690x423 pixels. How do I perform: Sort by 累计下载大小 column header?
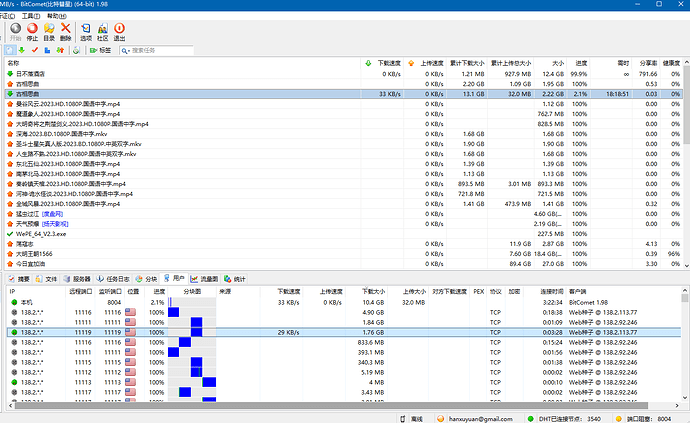(467, 63)
